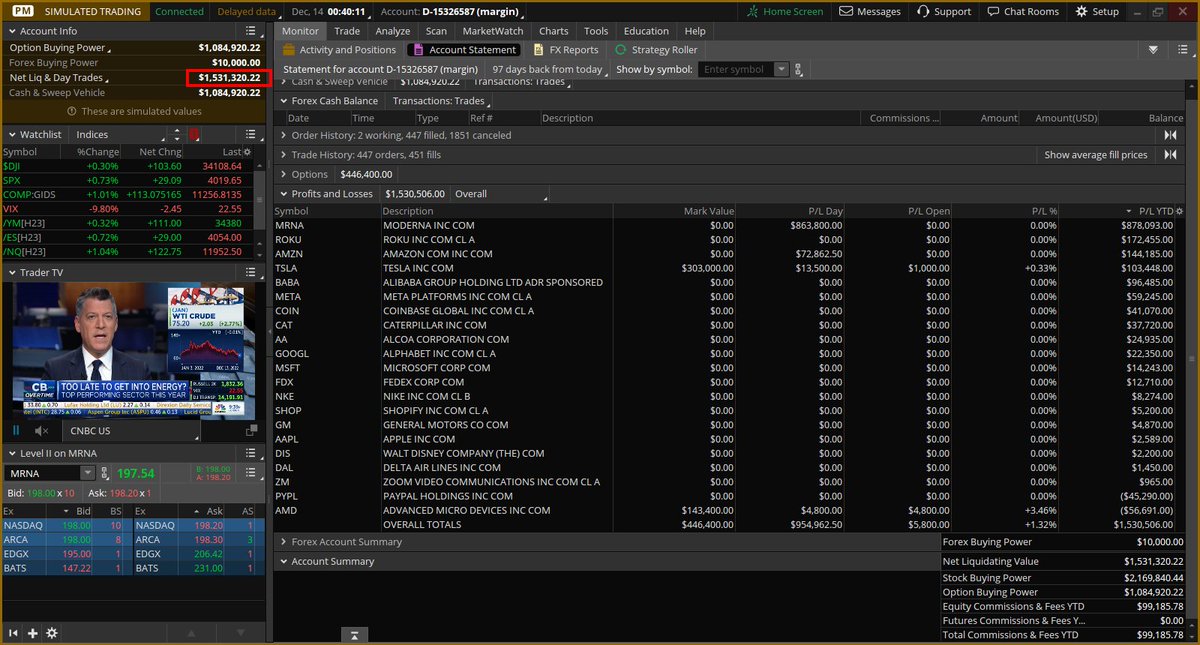Open the Education tab
1200x645 pixels.
pyautogui.click(x=646, y=31)
